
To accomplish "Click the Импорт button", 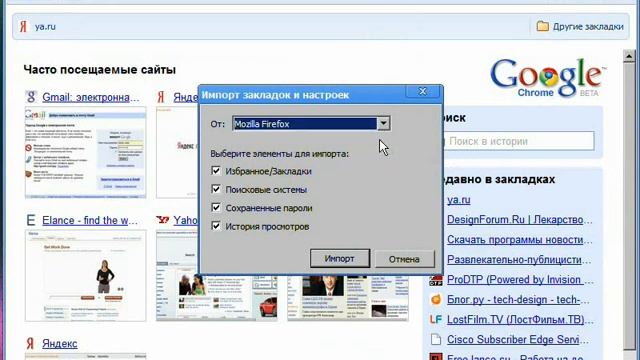I will coord(340,259).
